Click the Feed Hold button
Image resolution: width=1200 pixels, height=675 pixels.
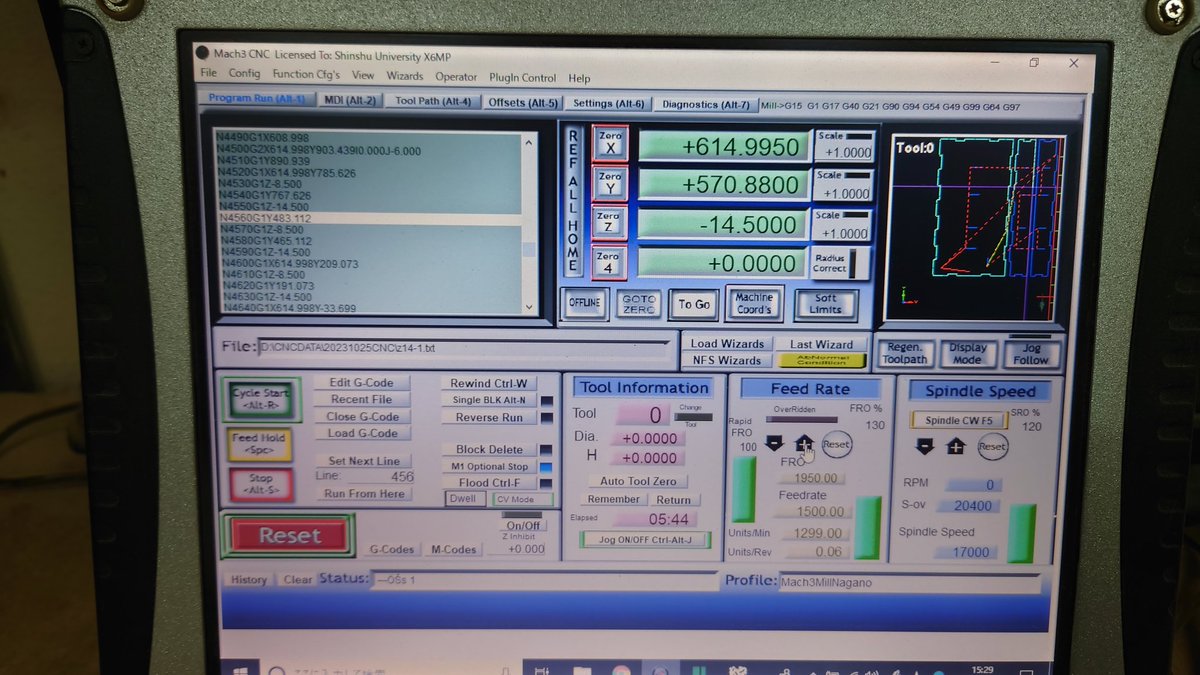(x=260, y=444)
